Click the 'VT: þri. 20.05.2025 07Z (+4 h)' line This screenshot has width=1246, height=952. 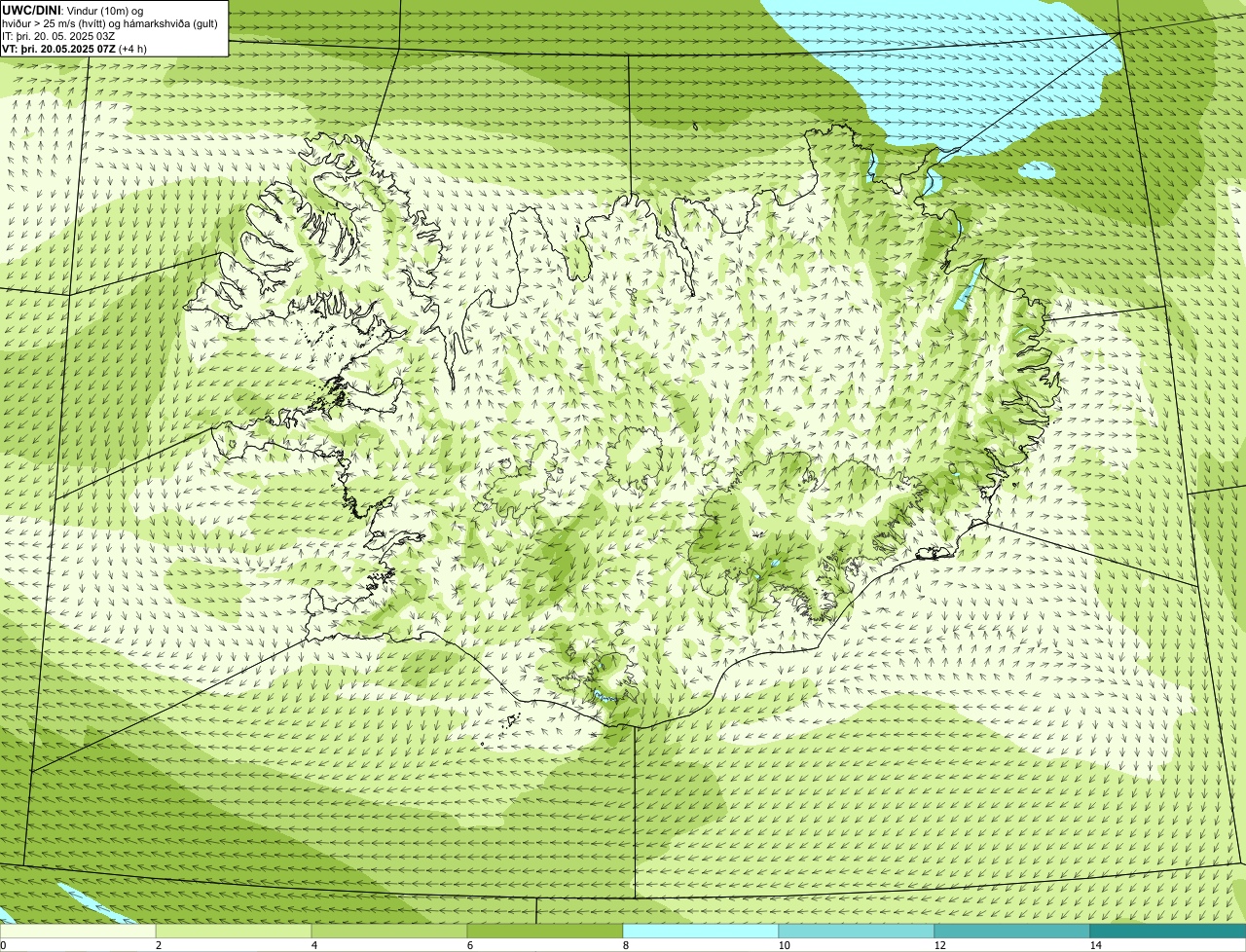pyautogui.click(x=75, y=49)
